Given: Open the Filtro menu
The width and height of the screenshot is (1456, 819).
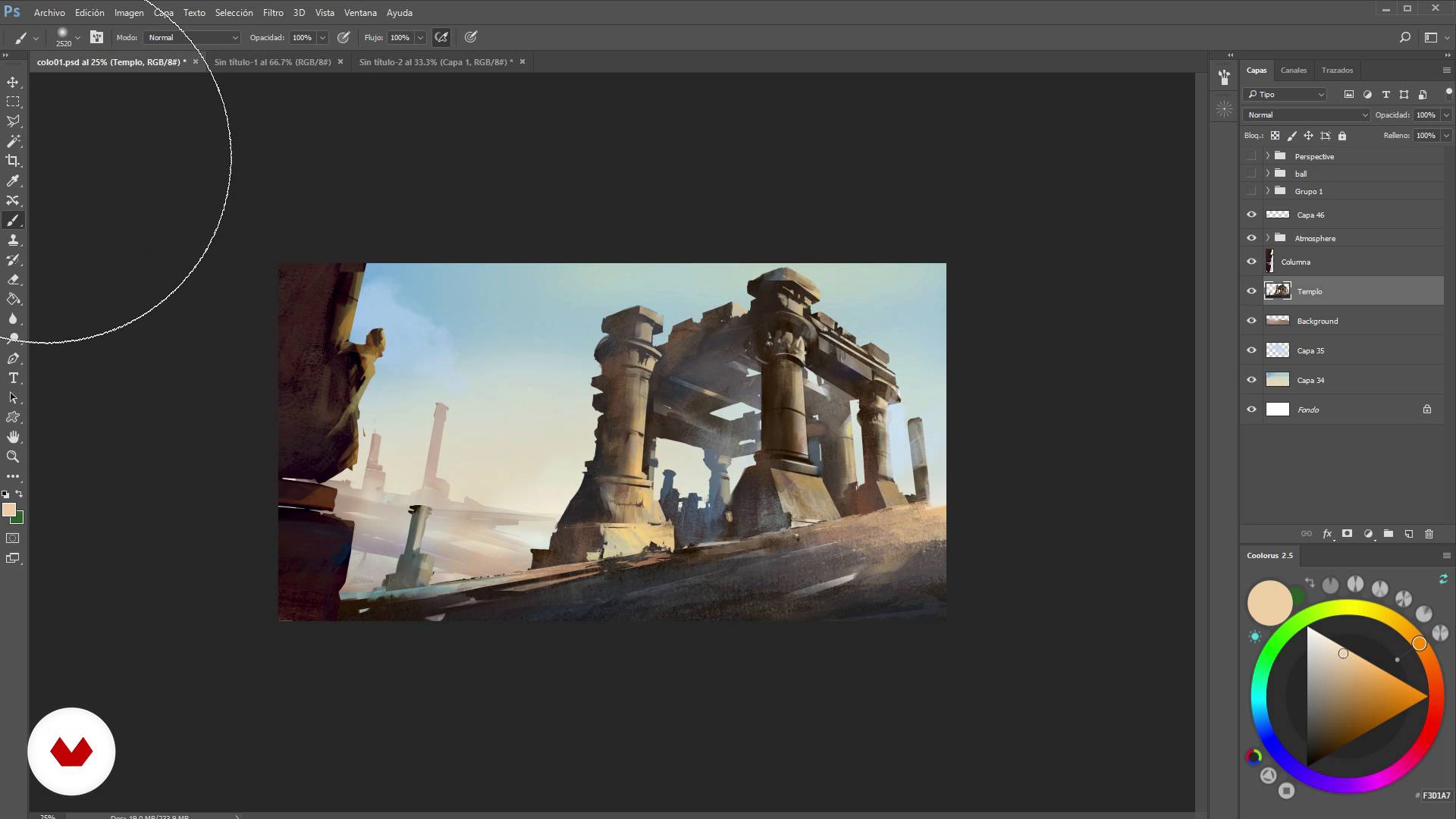Looking at the screenshot, I should coord(273,13).
